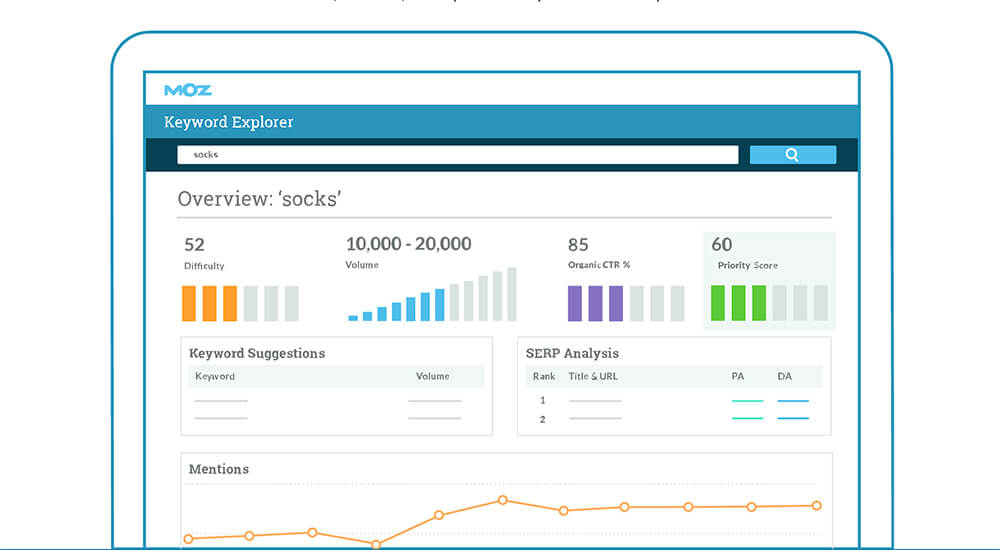Click the 10,000 - 20,000 volume value
Viewport: 1000px width, 550px height.
coord(408,244)
